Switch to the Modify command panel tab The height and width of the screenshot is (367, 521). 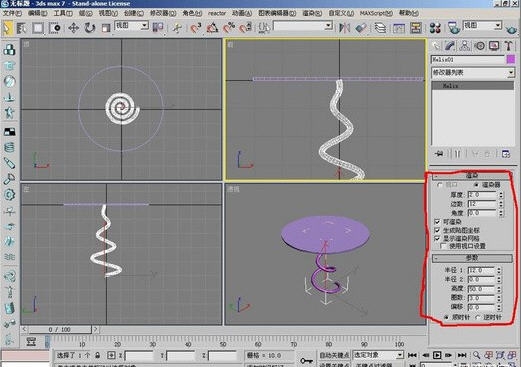pyautogui.click(x=450, y=46)
